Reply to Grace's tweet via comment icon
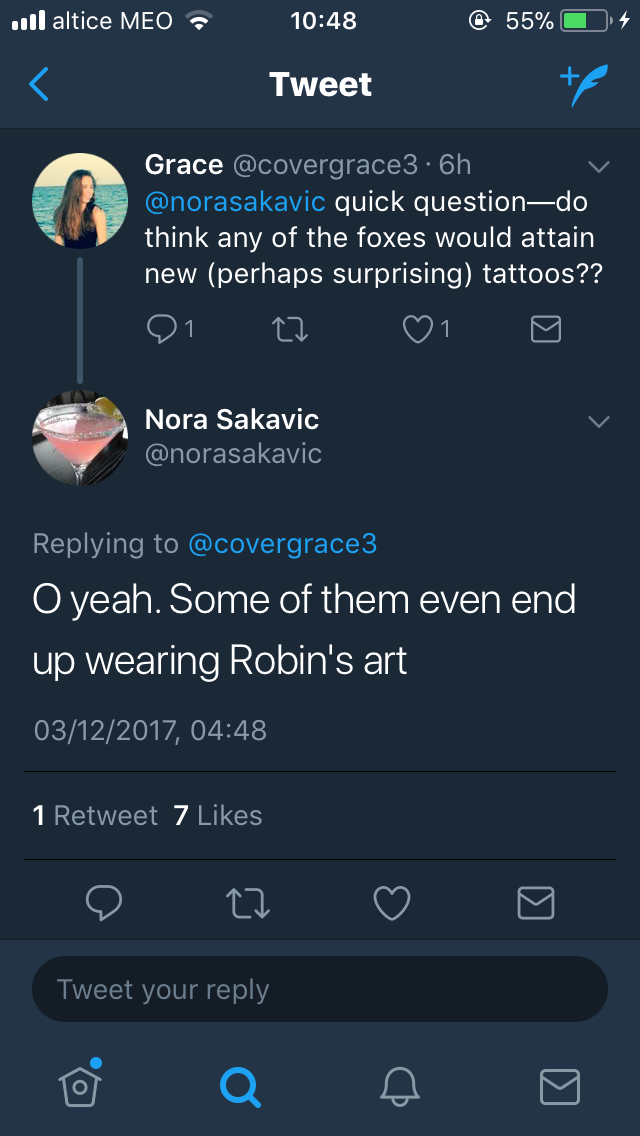This screenshot has height=1136, width=640. point(163,329)
